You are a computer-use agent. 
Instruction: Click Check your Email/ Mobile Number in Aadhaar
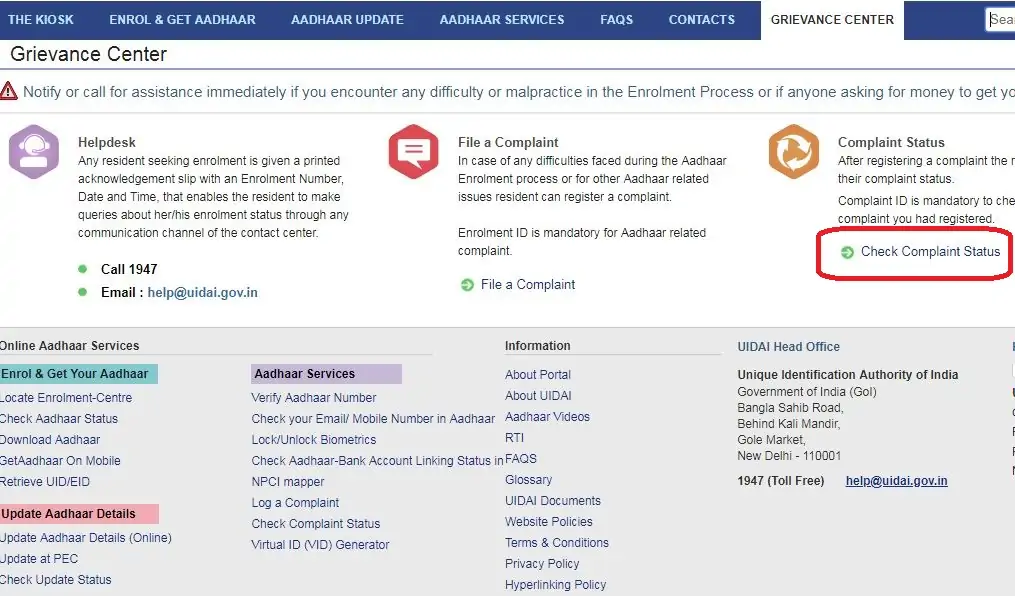pyautogui.click(x=373, y=419)
